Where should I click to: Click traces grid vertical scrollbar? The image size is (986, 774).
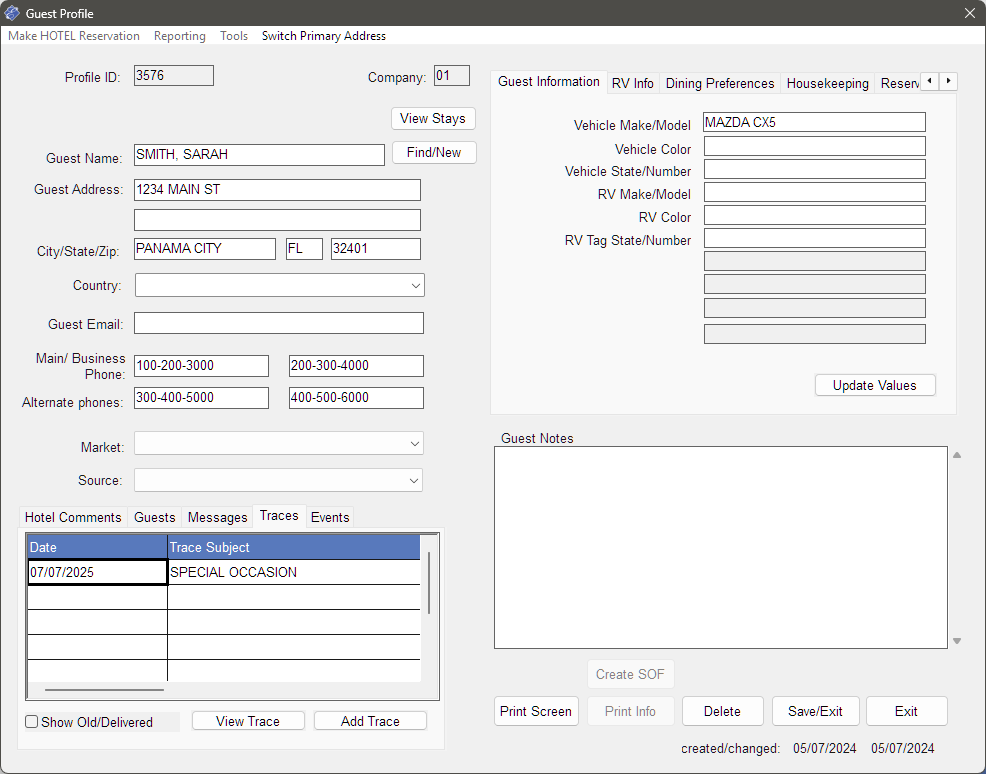coord(429,583)
